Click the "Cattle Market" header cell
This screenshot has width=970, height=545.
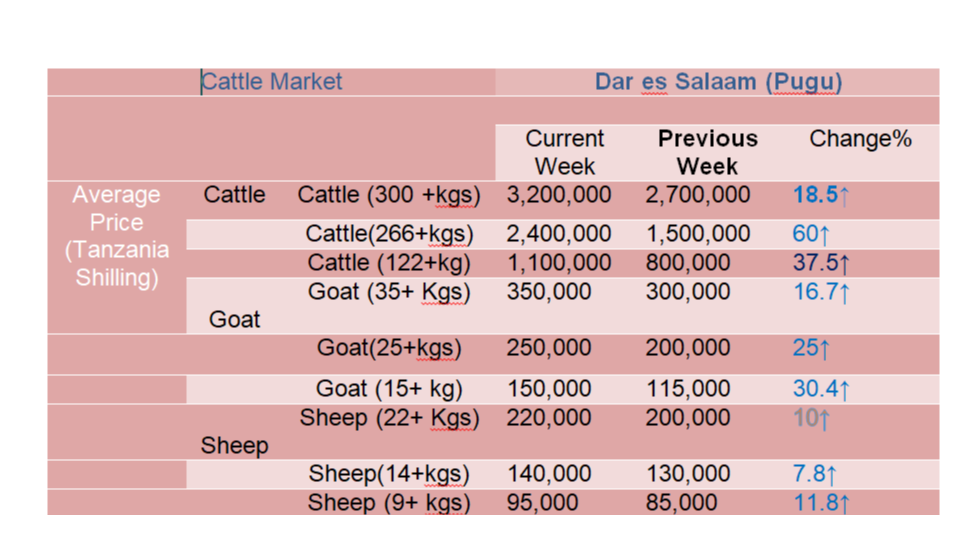pos(272,82)
